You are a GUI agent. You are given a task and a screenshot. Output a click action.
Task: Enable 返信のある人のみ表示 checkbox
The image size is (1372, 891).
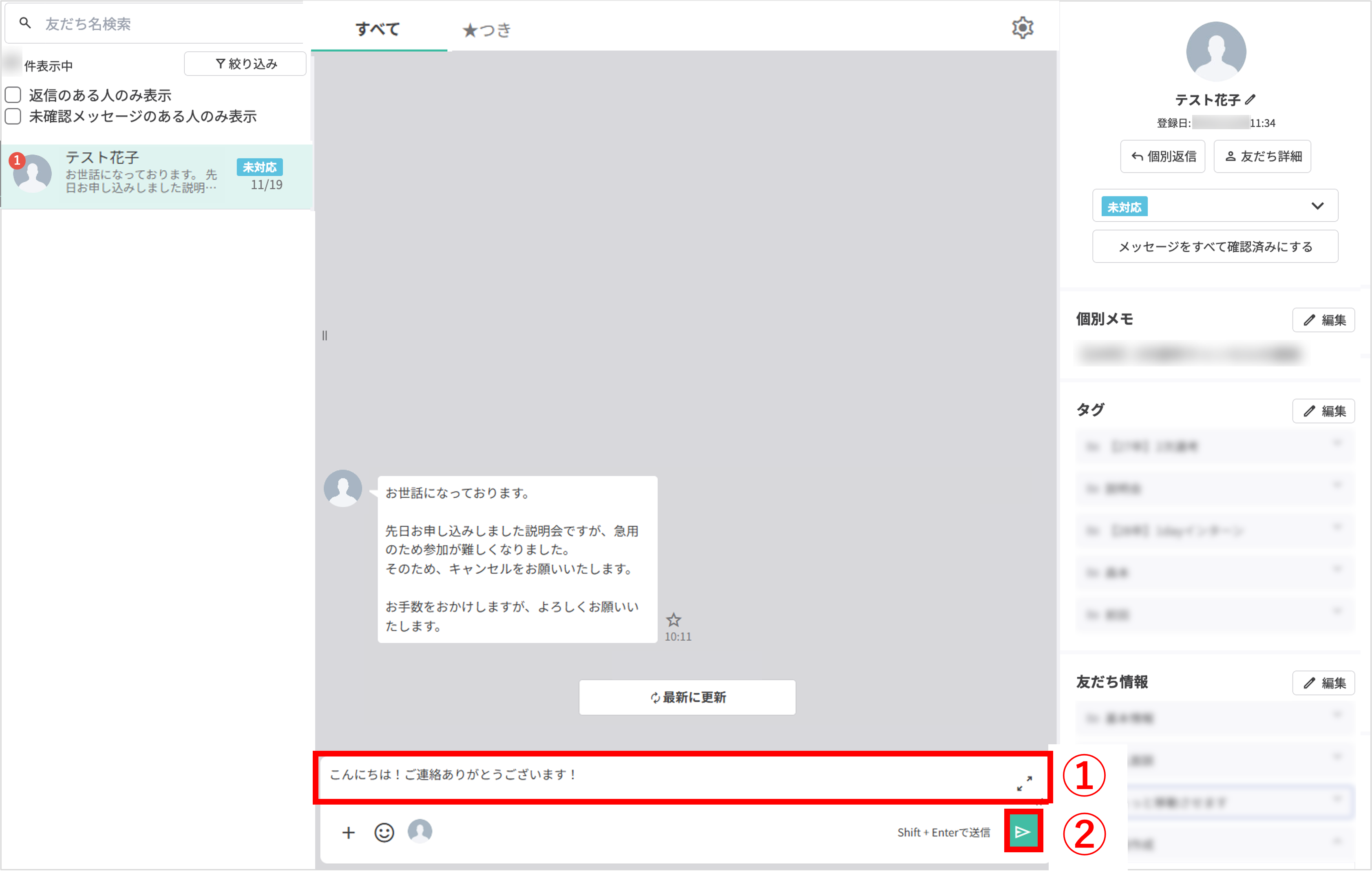pos(12,94)
